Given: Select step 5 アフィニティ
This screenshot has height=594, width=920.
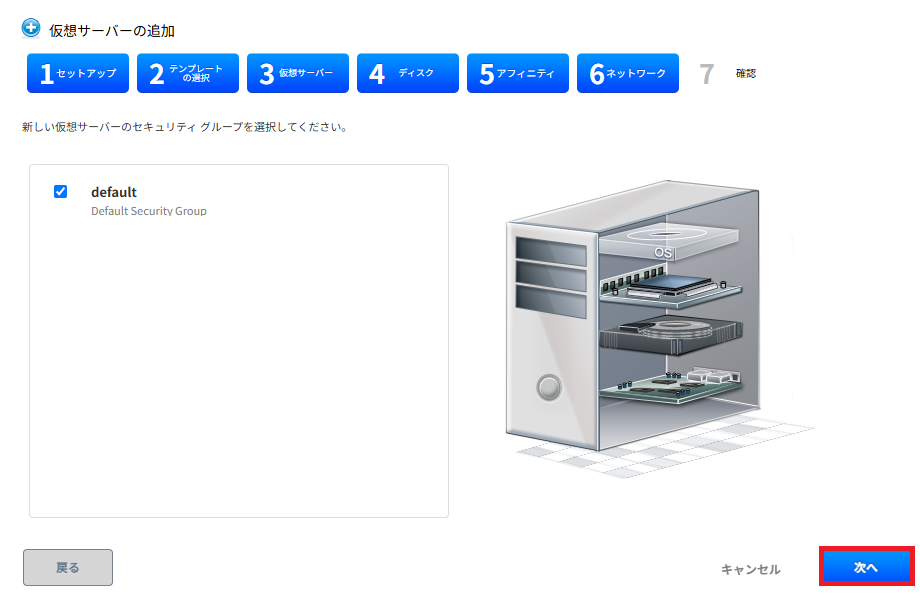Looking at the screenshot, I should 518,73.
